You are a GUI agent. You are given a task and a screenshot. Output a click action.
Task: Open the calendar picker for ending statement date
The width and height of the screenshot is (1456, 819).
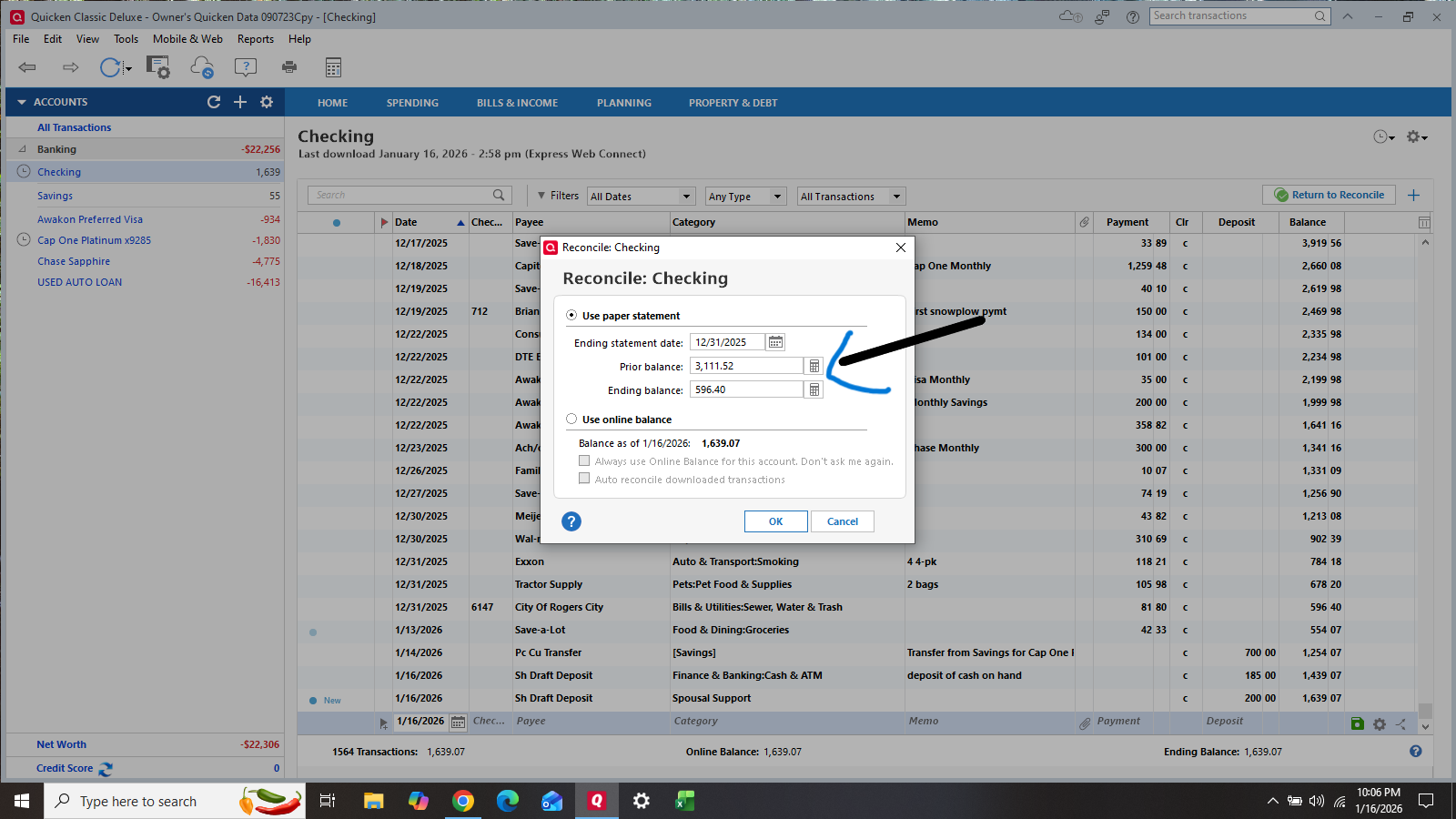point(775,342)
